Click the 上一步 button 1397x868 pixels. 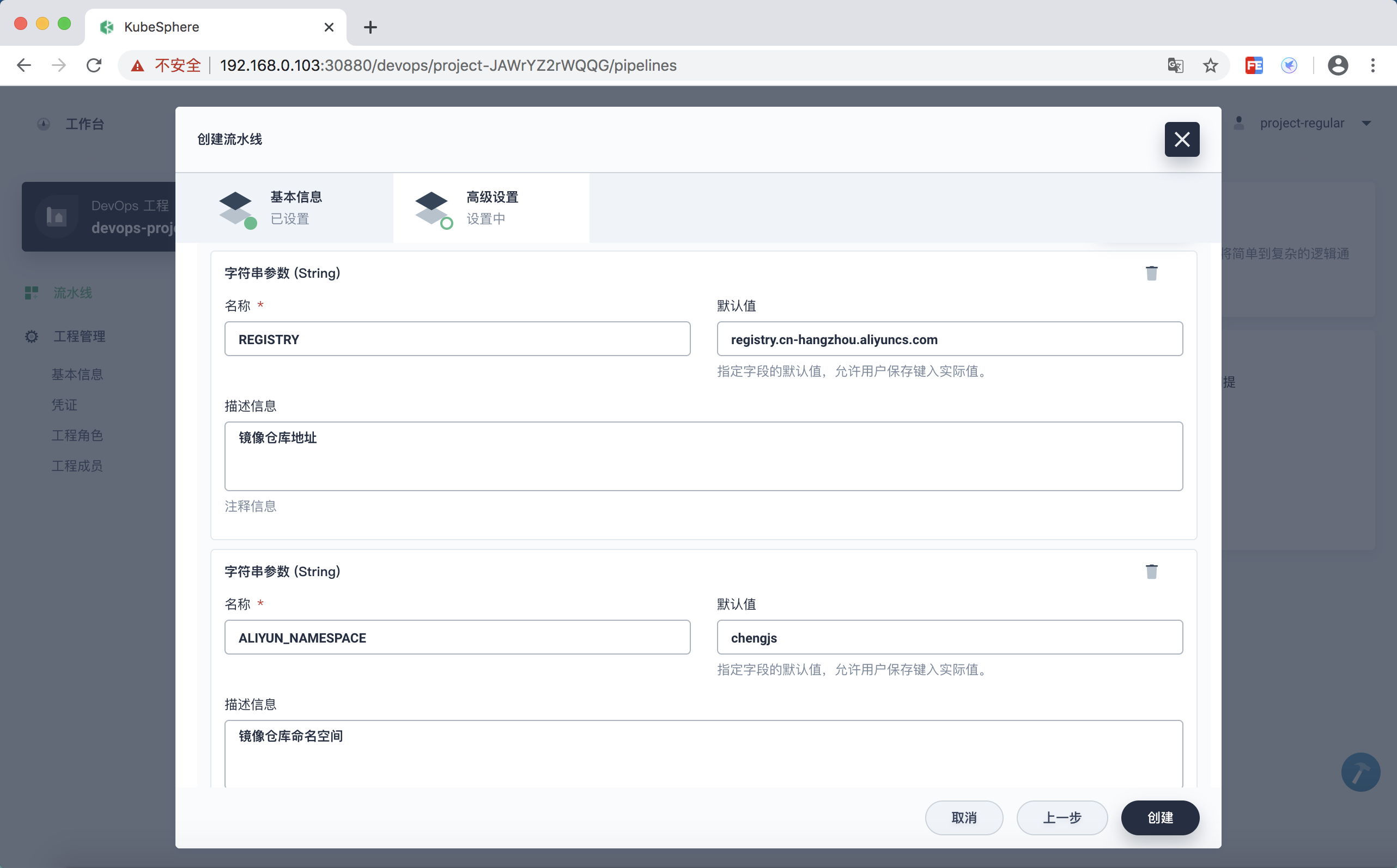click(x=1061, y=817)
